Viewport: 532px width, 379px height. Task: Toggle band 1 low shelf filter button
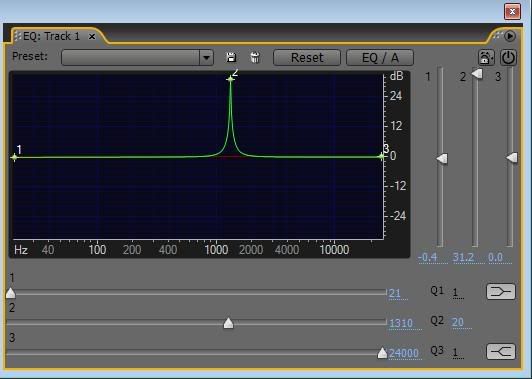click(x=501, y=292)
